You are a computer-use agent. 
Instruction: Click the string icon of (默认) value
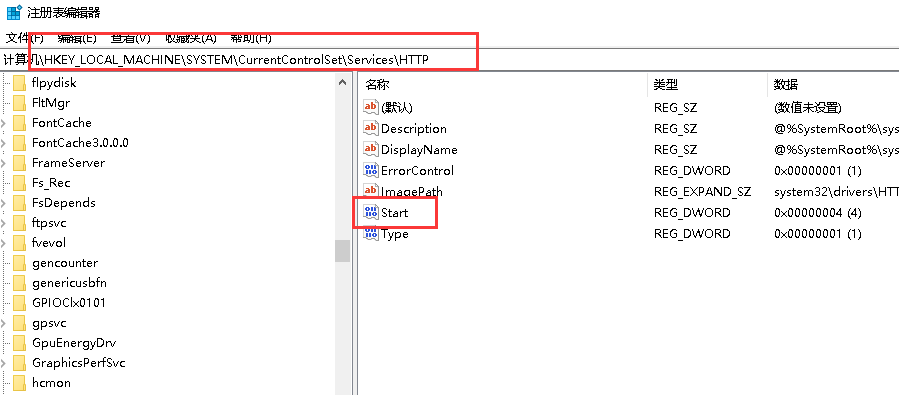(371, 107)
